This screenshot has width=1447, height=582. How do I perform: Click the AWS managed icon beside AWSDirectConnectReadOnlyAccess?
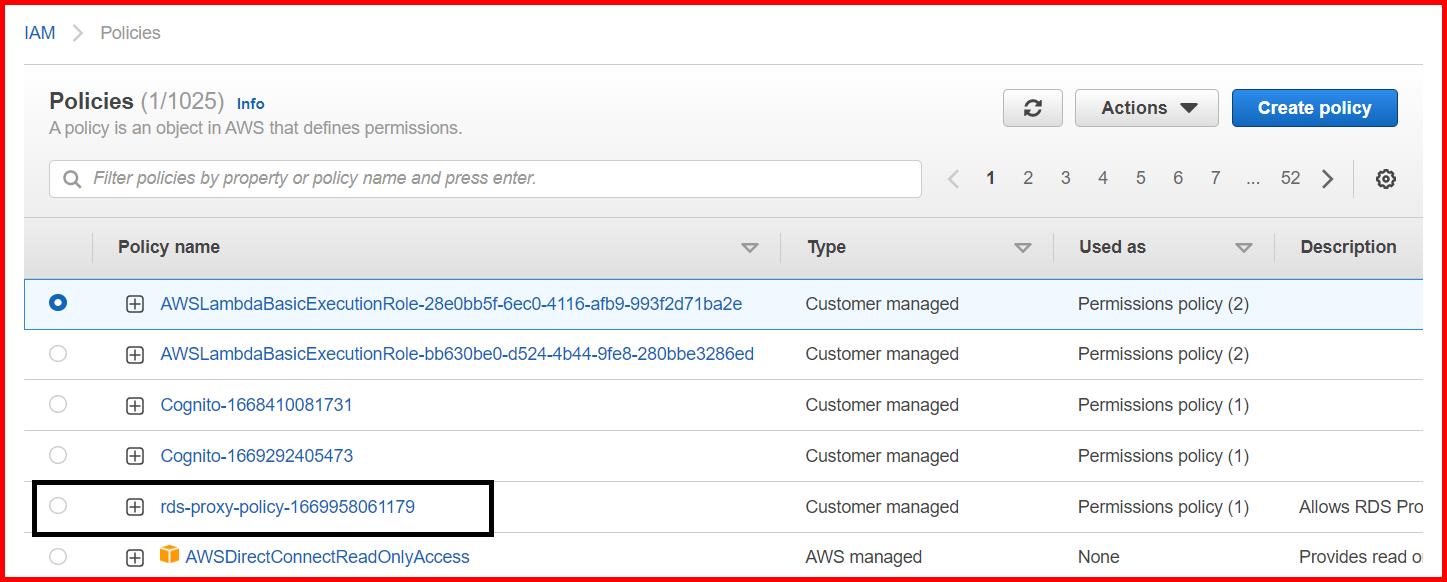click(x=168, y=556)
